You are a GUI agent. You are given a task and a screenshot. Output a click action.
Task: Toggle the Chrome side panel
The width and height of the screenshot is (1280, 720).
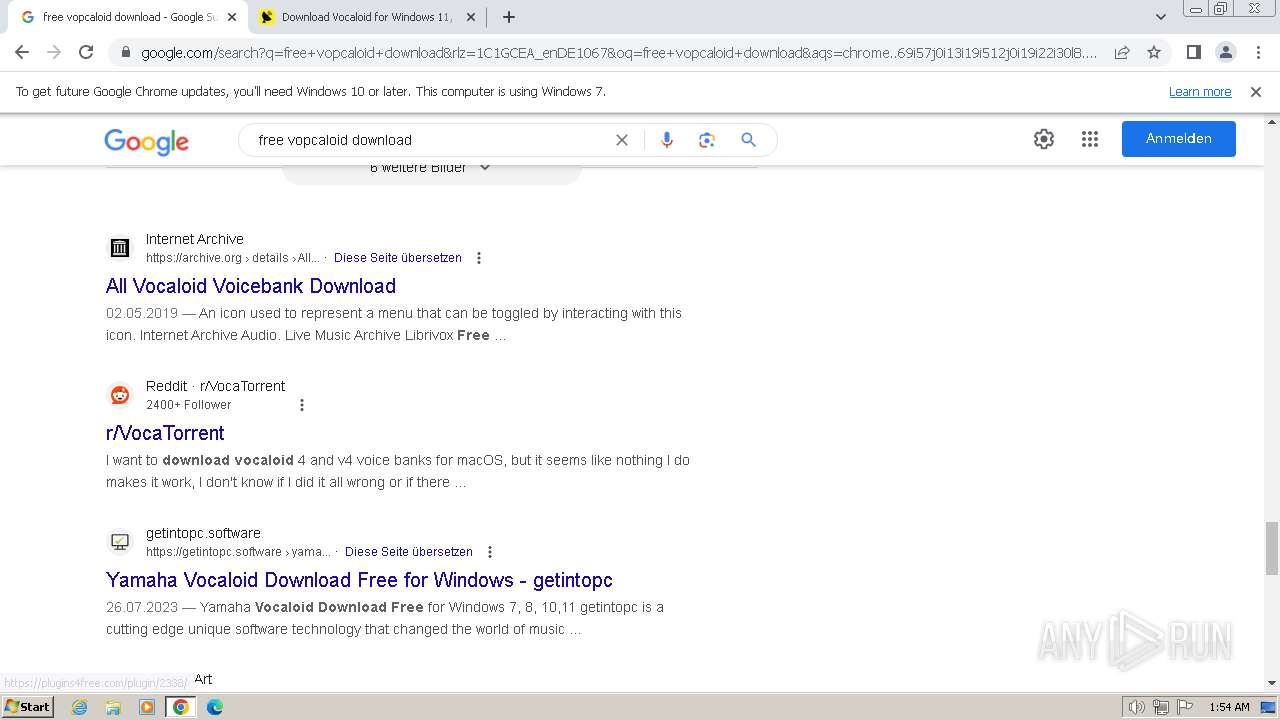pos(1193,52)
